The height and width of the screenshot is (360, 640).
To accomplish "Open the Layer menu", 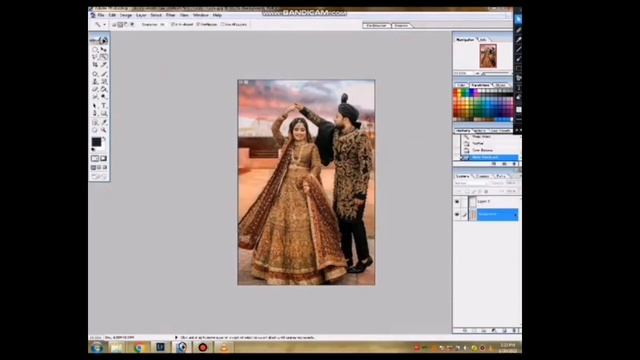I will click(x=141, y=15).
